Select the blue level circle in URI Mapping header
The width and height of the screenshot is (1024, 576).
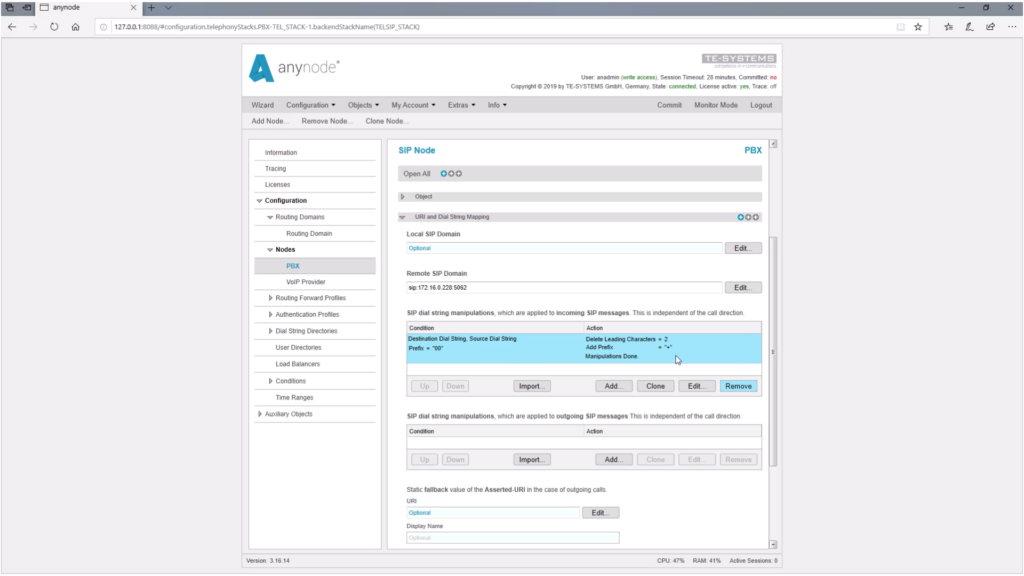click(x=741, y=217)
